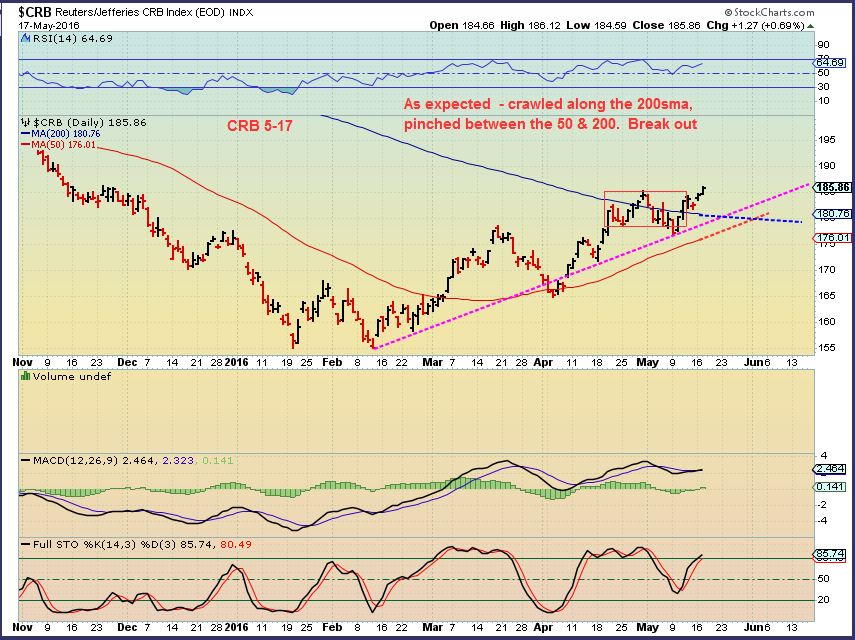Click the Volume panel bar-chart icon
The image size is (855, 640).
point(25,376)
